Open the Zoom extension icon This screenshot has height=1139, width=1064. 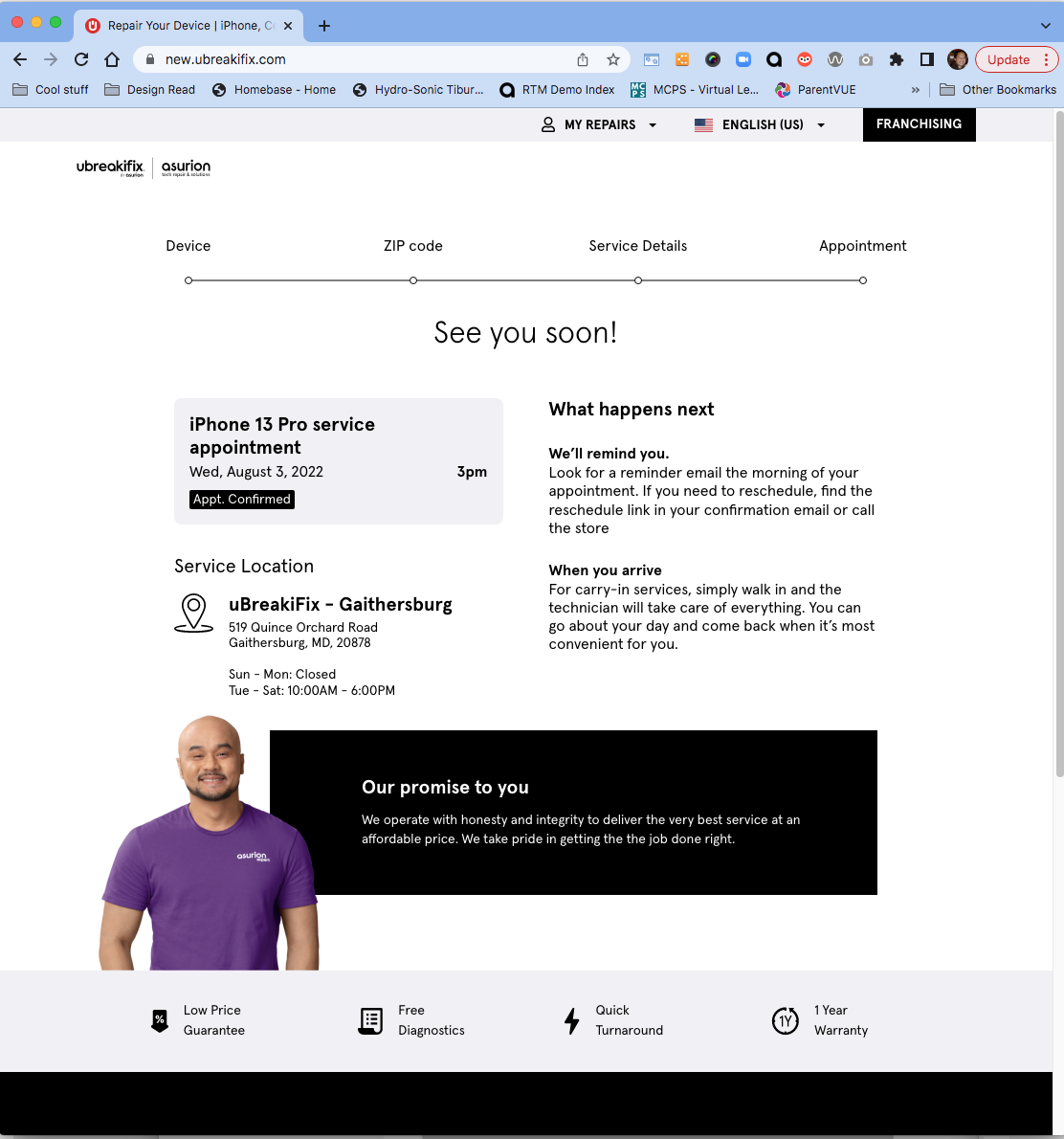coord(743,59)
